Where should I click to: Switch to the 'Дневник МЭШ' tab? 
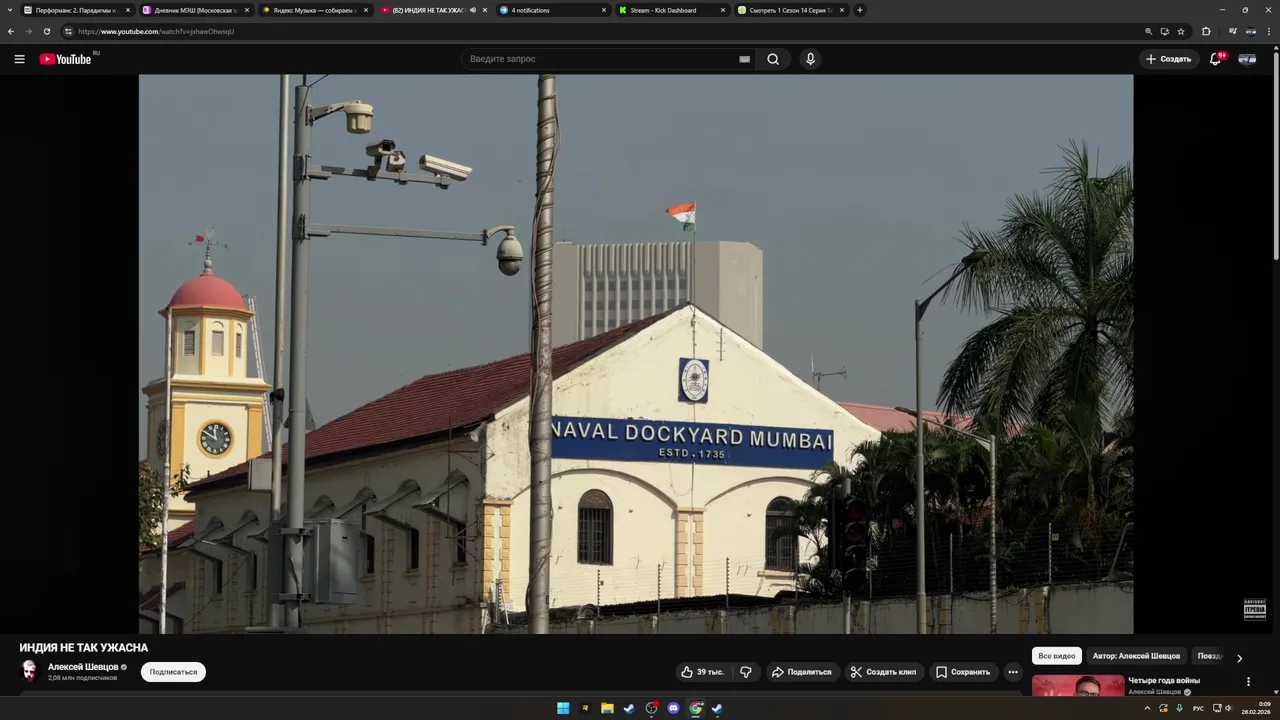(195, 10)
